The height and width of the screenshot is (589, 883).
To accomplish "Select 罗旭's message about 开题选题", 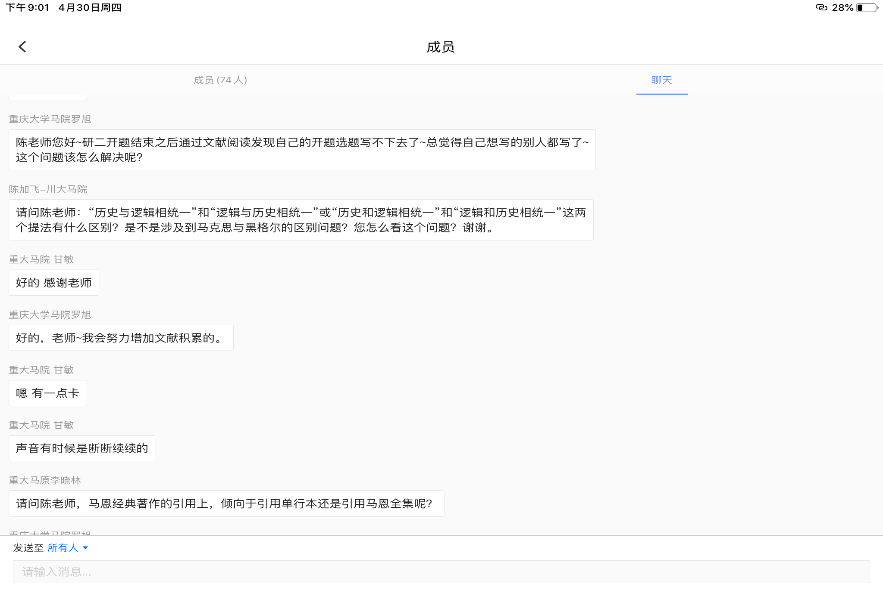I will [302, 149].
